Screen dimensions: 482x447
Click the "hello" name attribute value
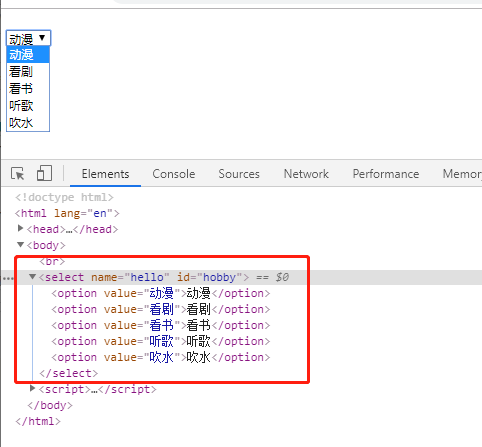coord(147,277)
